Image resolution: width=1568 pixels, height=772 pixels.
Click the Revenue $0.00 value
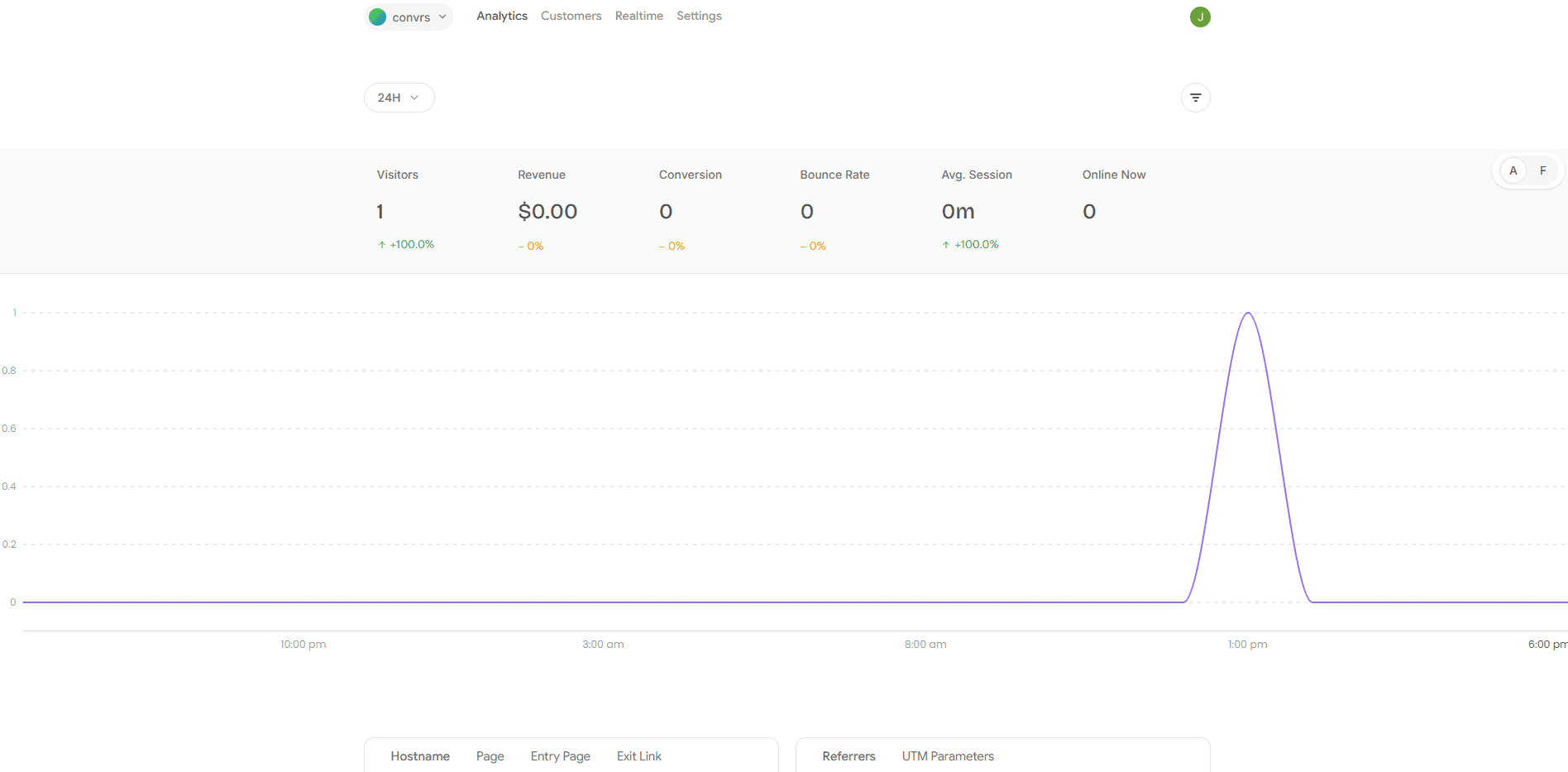tap(547, 212)
